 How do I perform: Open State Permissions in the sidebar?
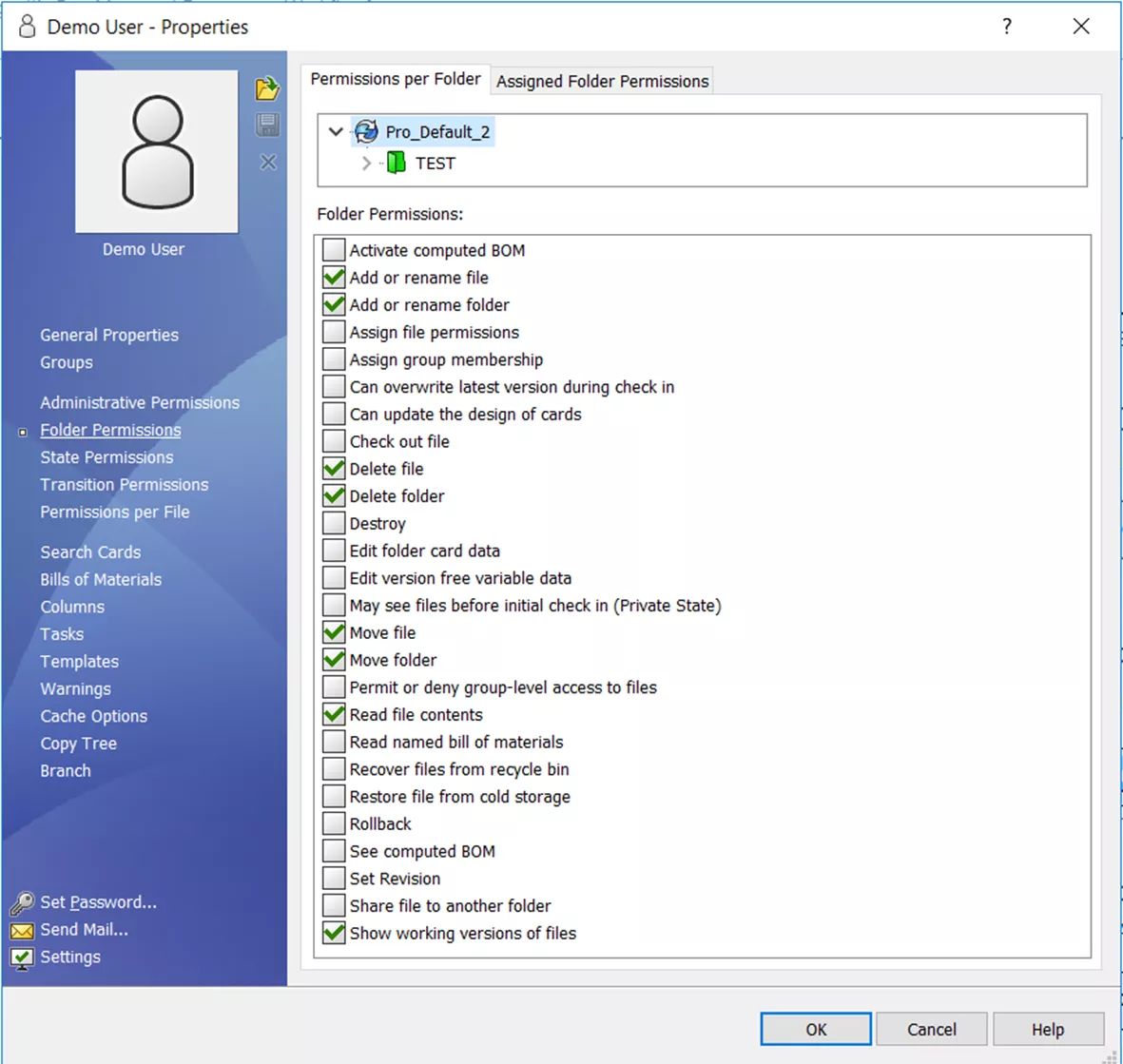(106, 457)
